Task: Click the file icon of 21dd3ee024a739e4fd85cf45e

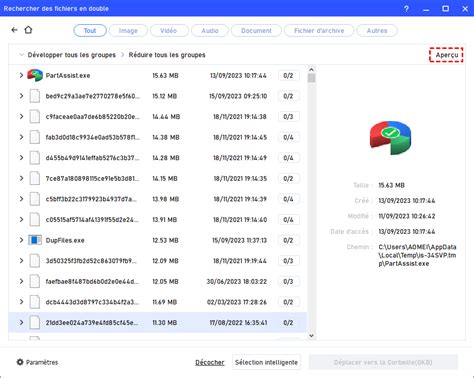Action: [x=35, y=323]
